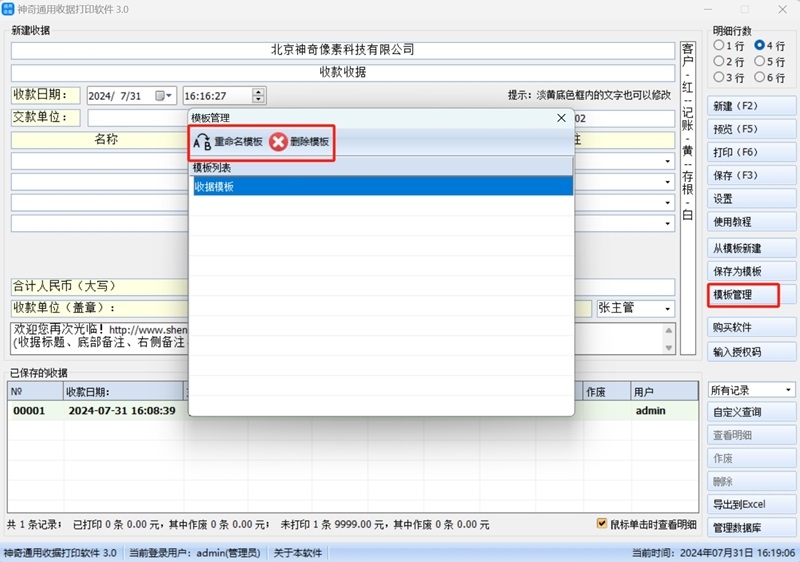Click 从模板新建 button
Image resolution: width=800 pixels, height=562 pixels.
(x=752, y=248)
